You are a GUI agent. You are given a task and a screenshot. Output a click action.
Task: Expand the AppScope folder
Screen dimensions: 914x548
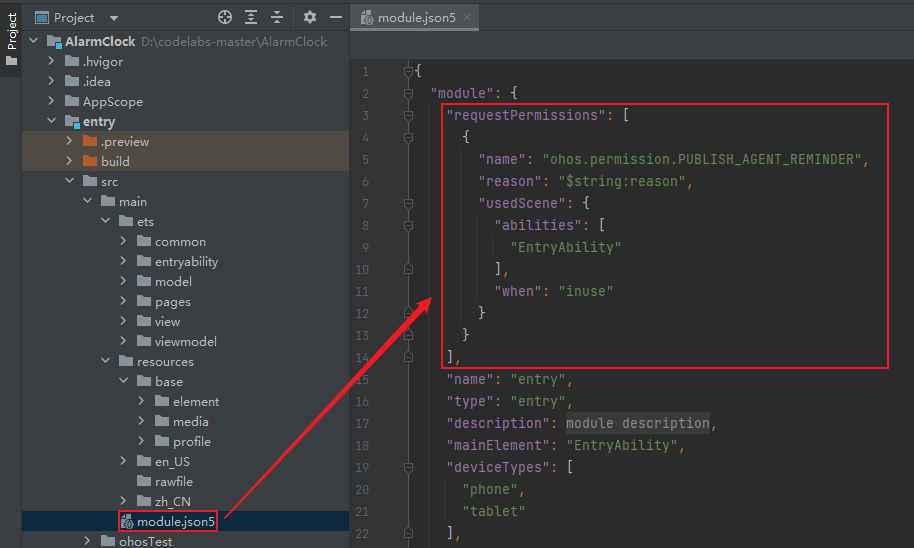[x=51, y=100]
